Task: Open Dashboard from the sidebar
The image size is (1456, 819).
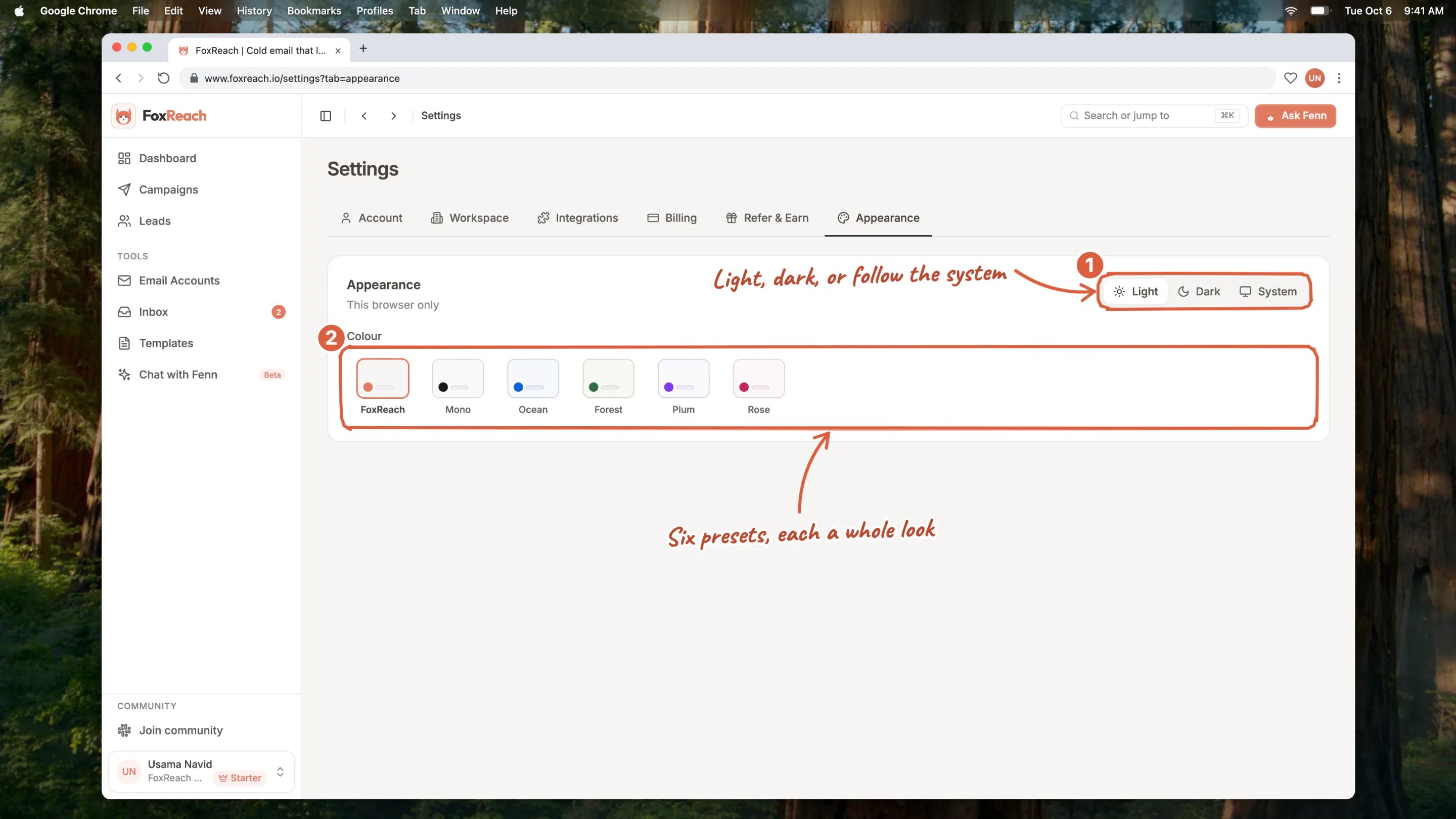Action: pyautogui.click(x=202, y=158)
